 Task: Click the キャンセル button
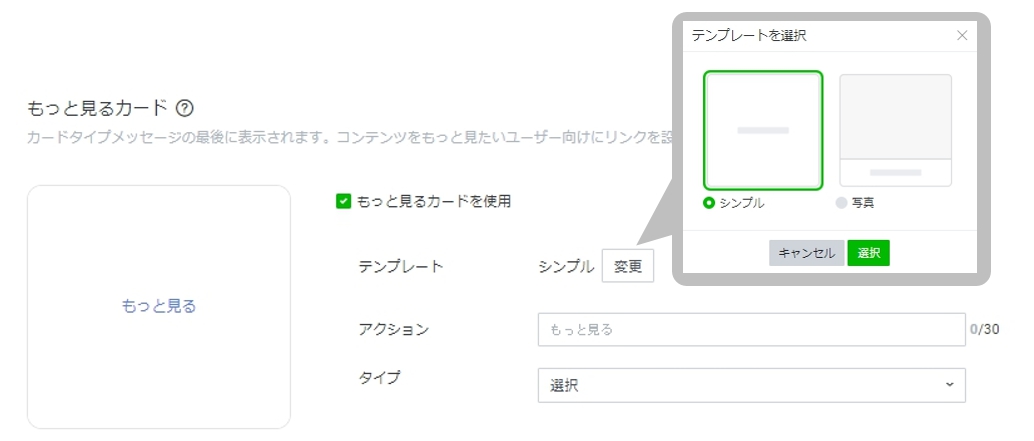coord(806,253)
